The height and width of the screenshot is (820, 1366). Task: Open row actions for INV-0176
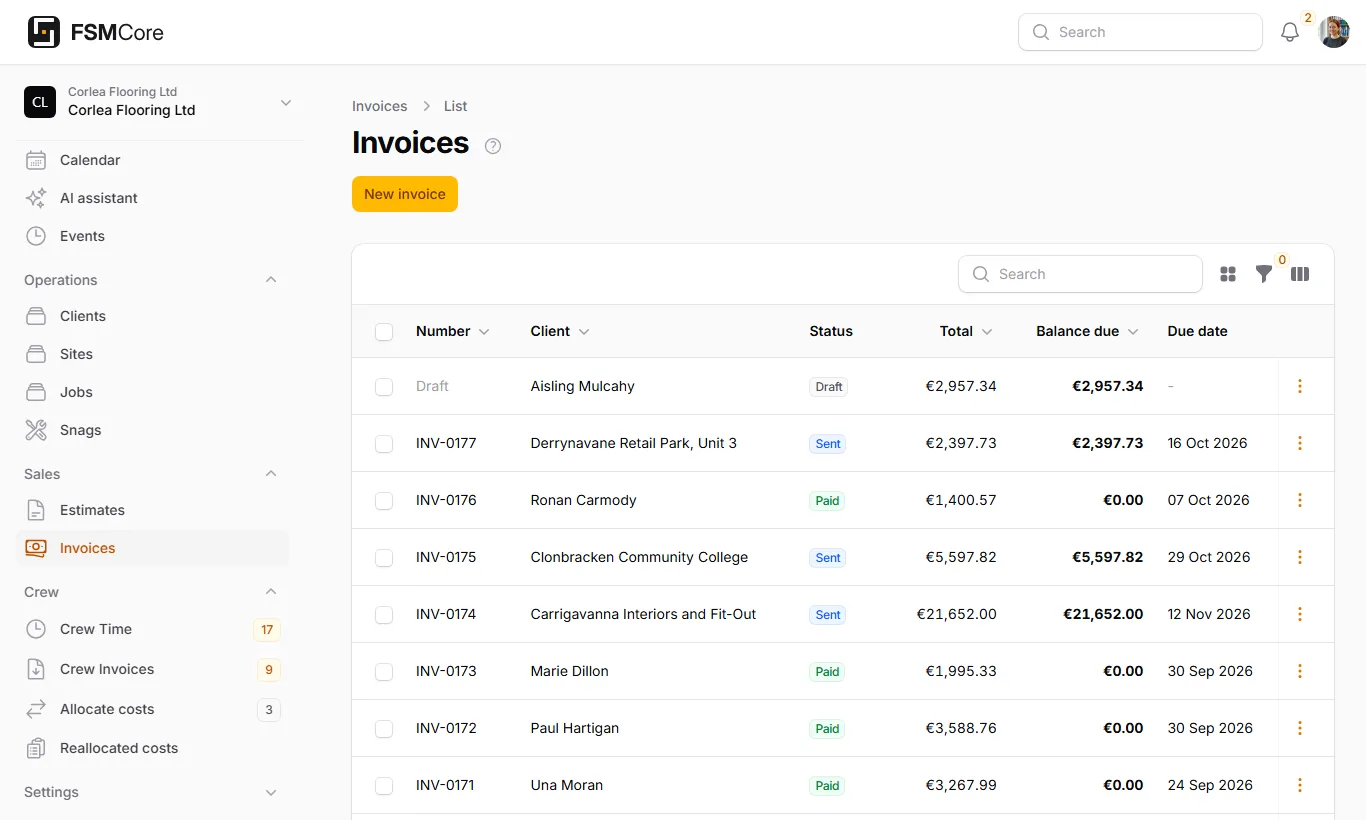(1300, 500)
